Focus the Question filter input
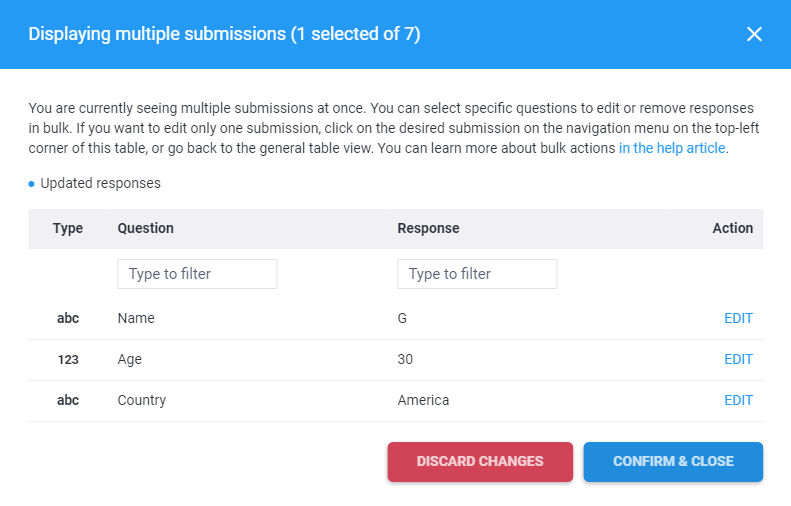The image size is (791, 506). point(197,274)
